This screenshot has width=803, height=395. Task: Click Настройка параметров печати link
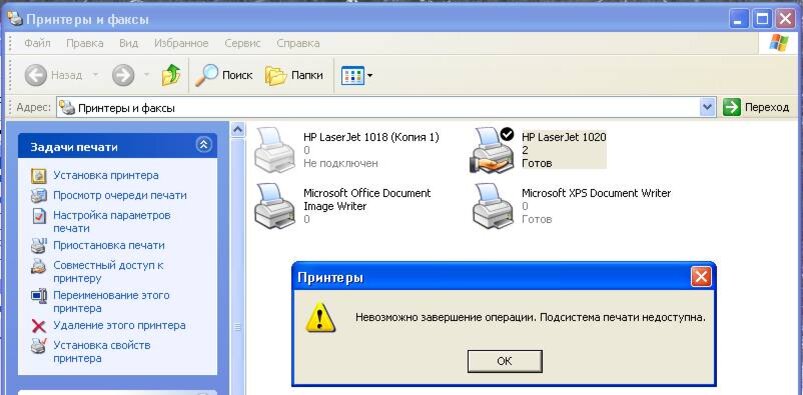tap(112, 221)
